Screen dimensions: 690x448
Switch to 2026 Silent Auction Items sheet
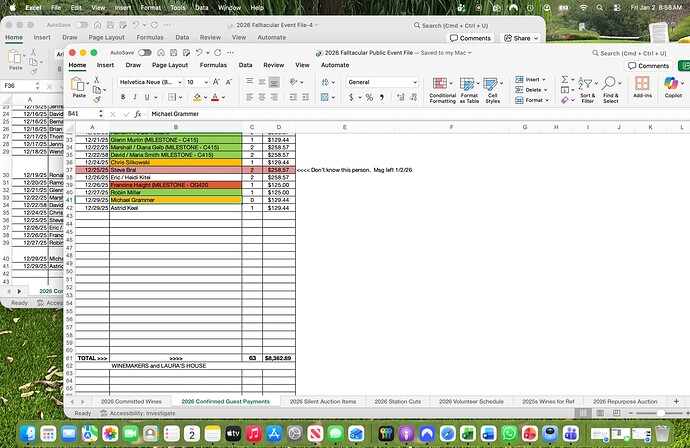(323, 401)
